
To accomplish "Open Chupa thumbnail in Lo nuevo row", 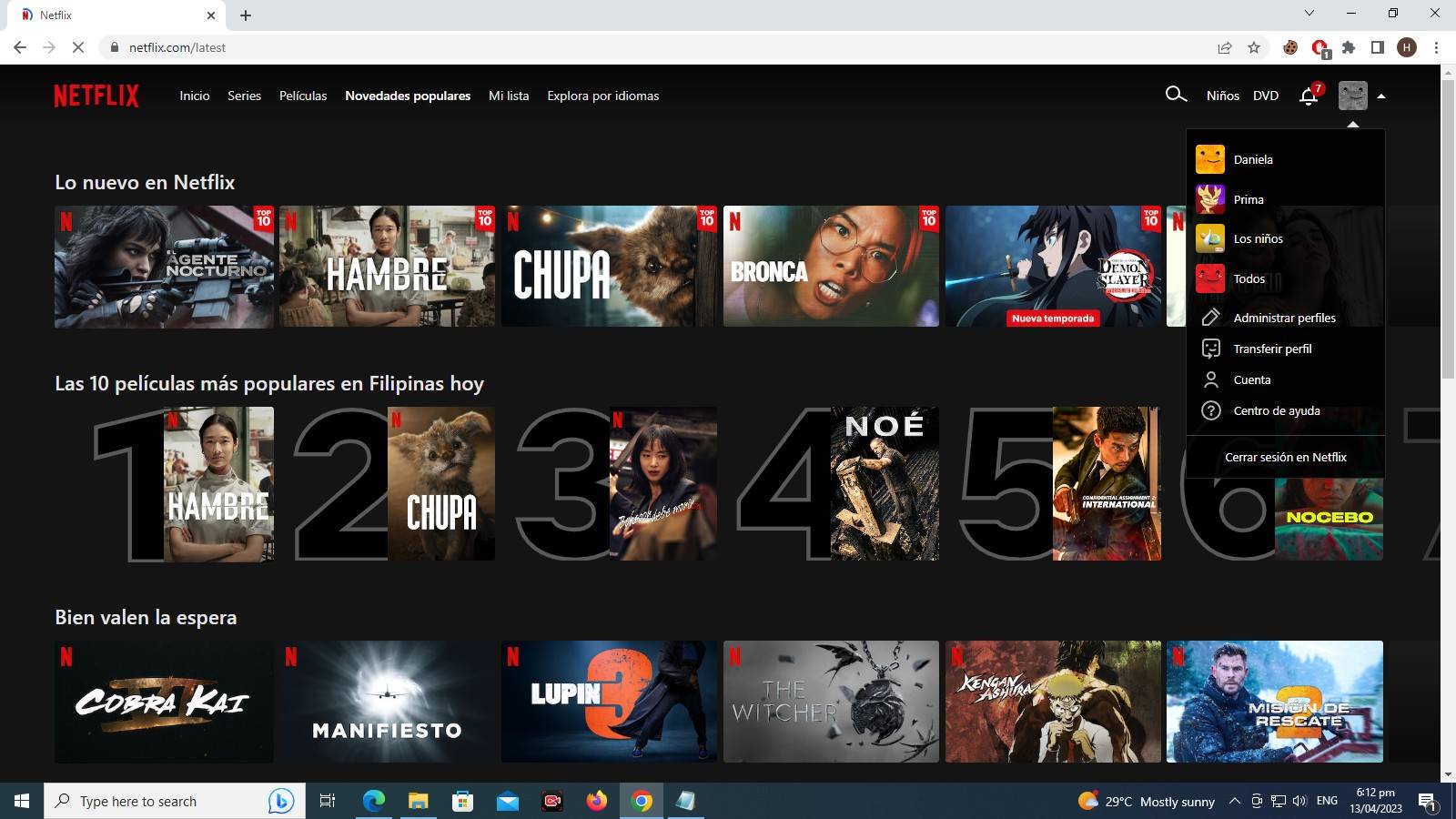I will [609, 266].
